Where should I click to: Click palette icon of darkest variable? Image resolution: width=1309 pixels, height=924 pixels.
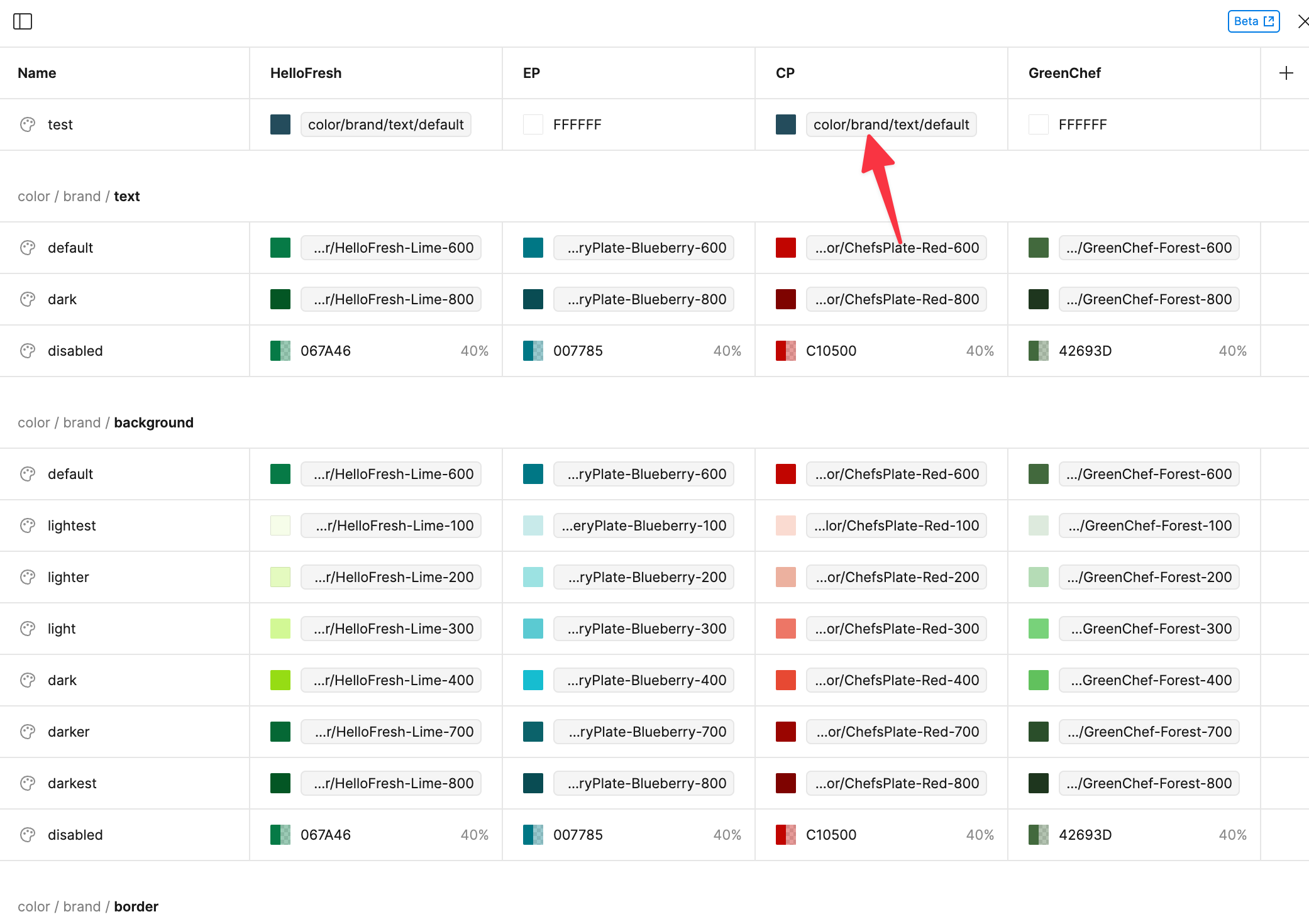pyautogui.click(x=28, y=783)
